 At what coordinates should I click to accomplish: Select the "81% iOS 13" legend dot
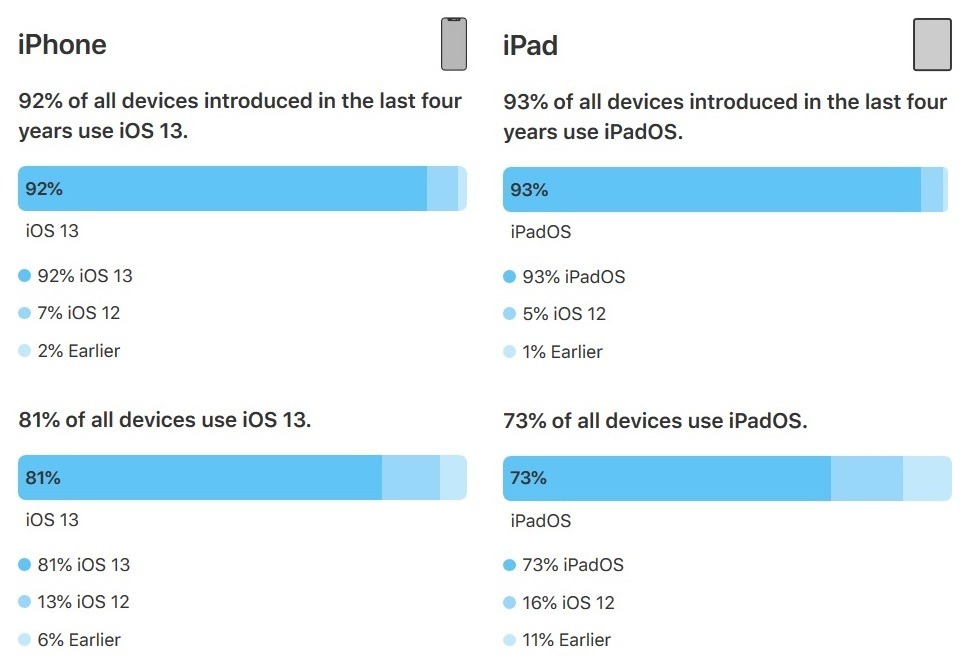[25, 565]
